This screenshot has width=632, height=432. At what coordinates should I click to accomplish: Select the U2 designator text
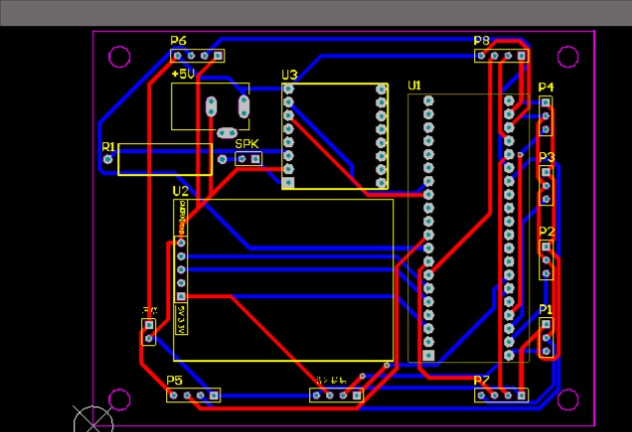tap(180, 191)
